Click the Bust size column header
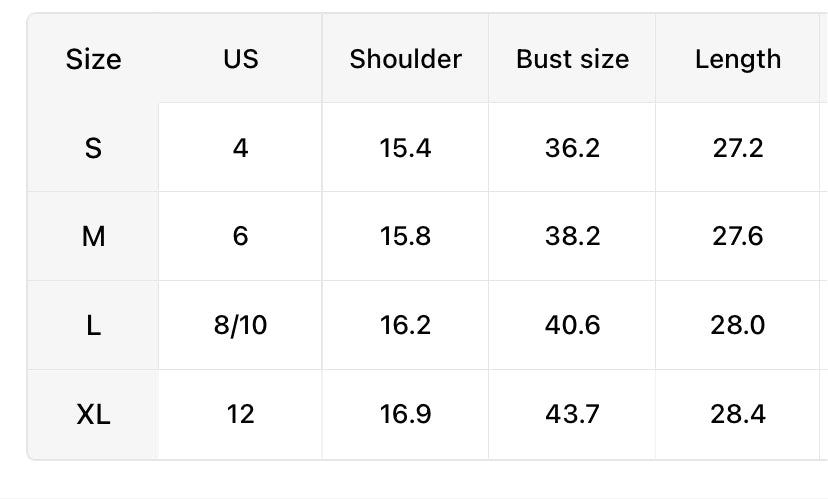The image size is (828, 499). tap(572, 59)
